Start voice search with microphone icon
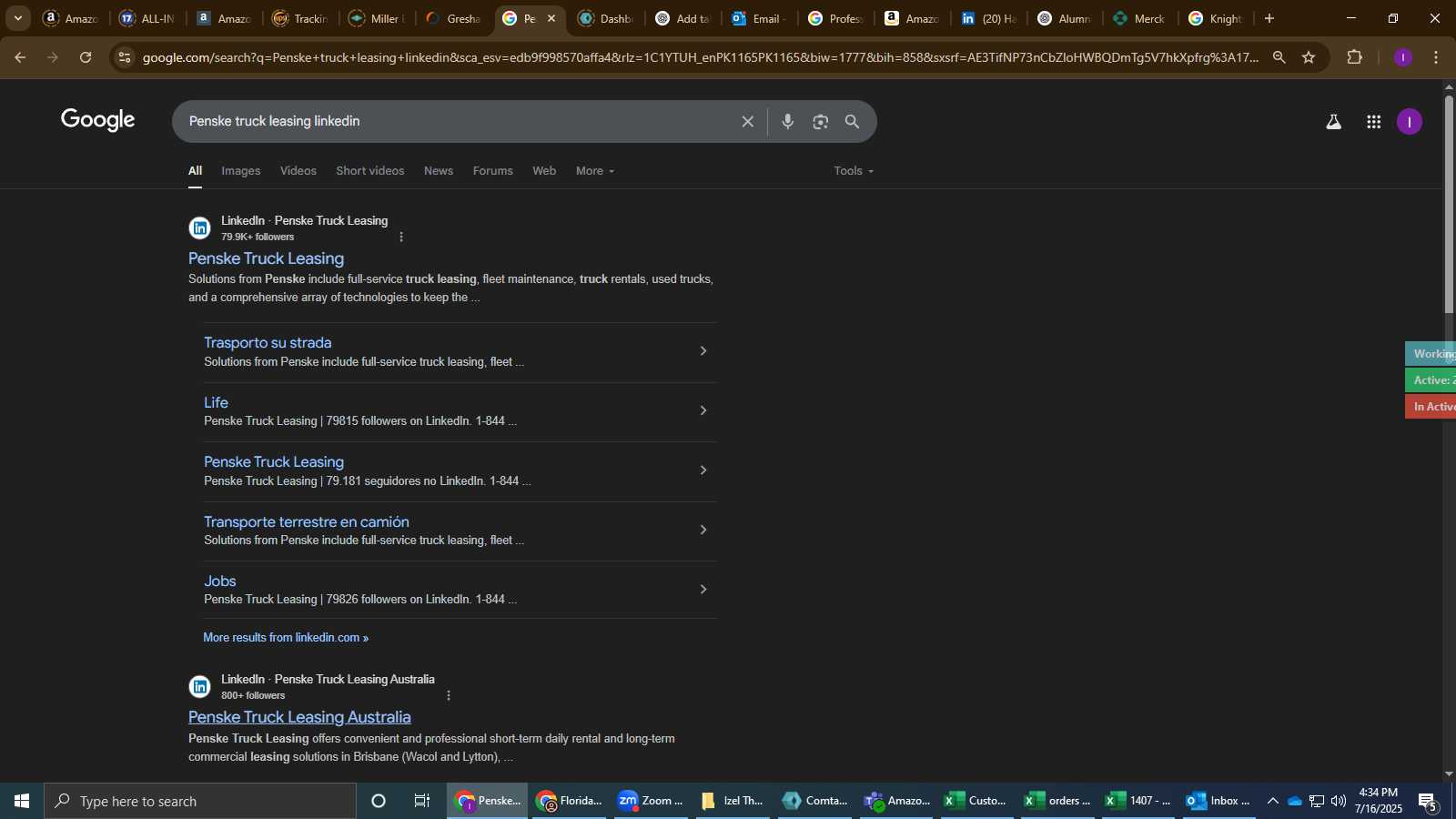Image resolution: width=1456 pixels, height=819 pixels. 788,121
